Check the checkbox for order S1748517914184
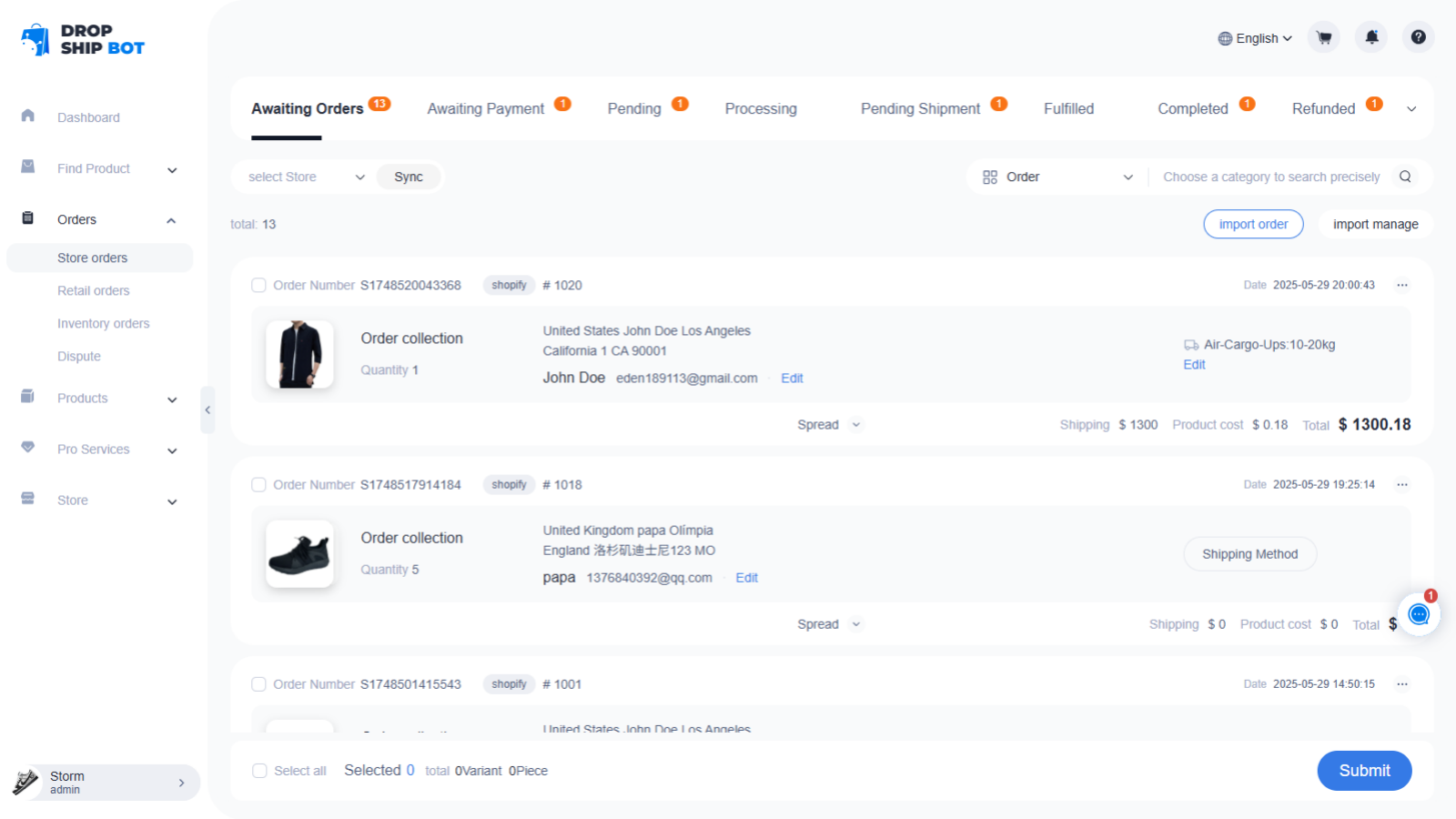This screenshot has height=819, width=1456. pyautogui.click(x=258, y=484)
